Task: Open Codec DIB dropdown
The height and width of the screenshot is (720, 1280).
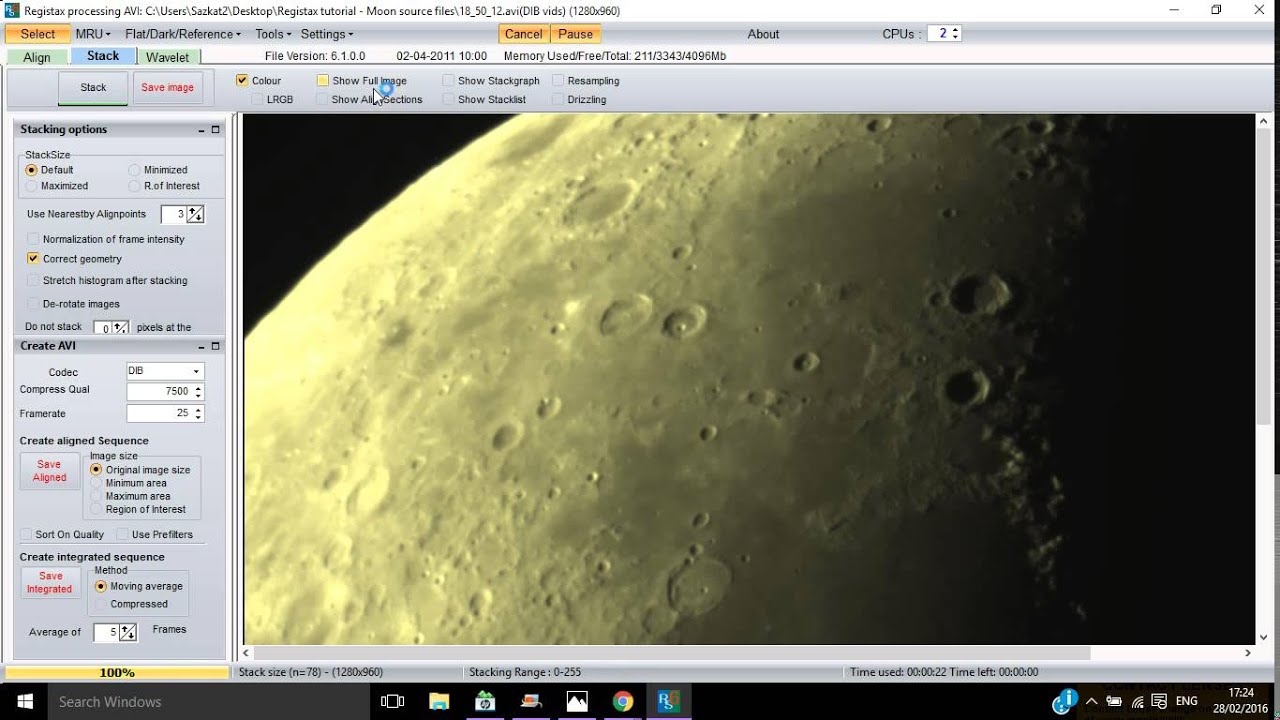Action: (x=165, y=371)
